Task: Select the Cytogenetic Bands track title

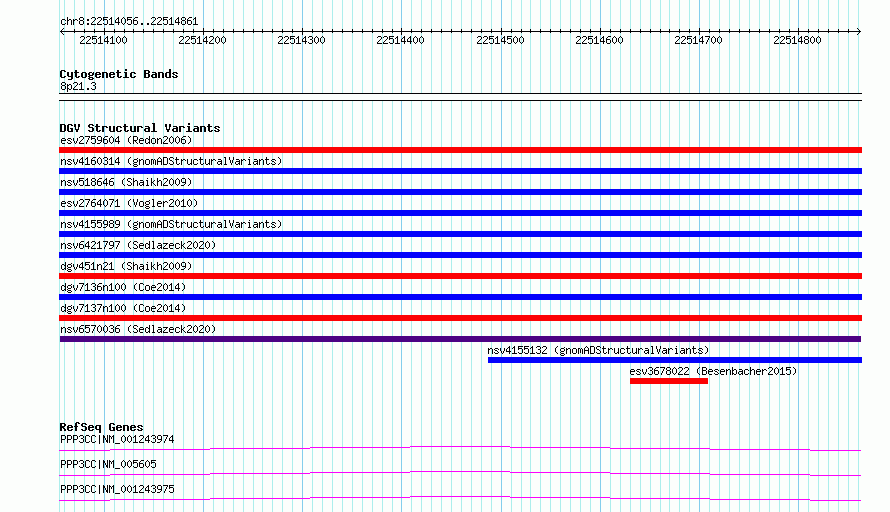Action: pos(119,74)
